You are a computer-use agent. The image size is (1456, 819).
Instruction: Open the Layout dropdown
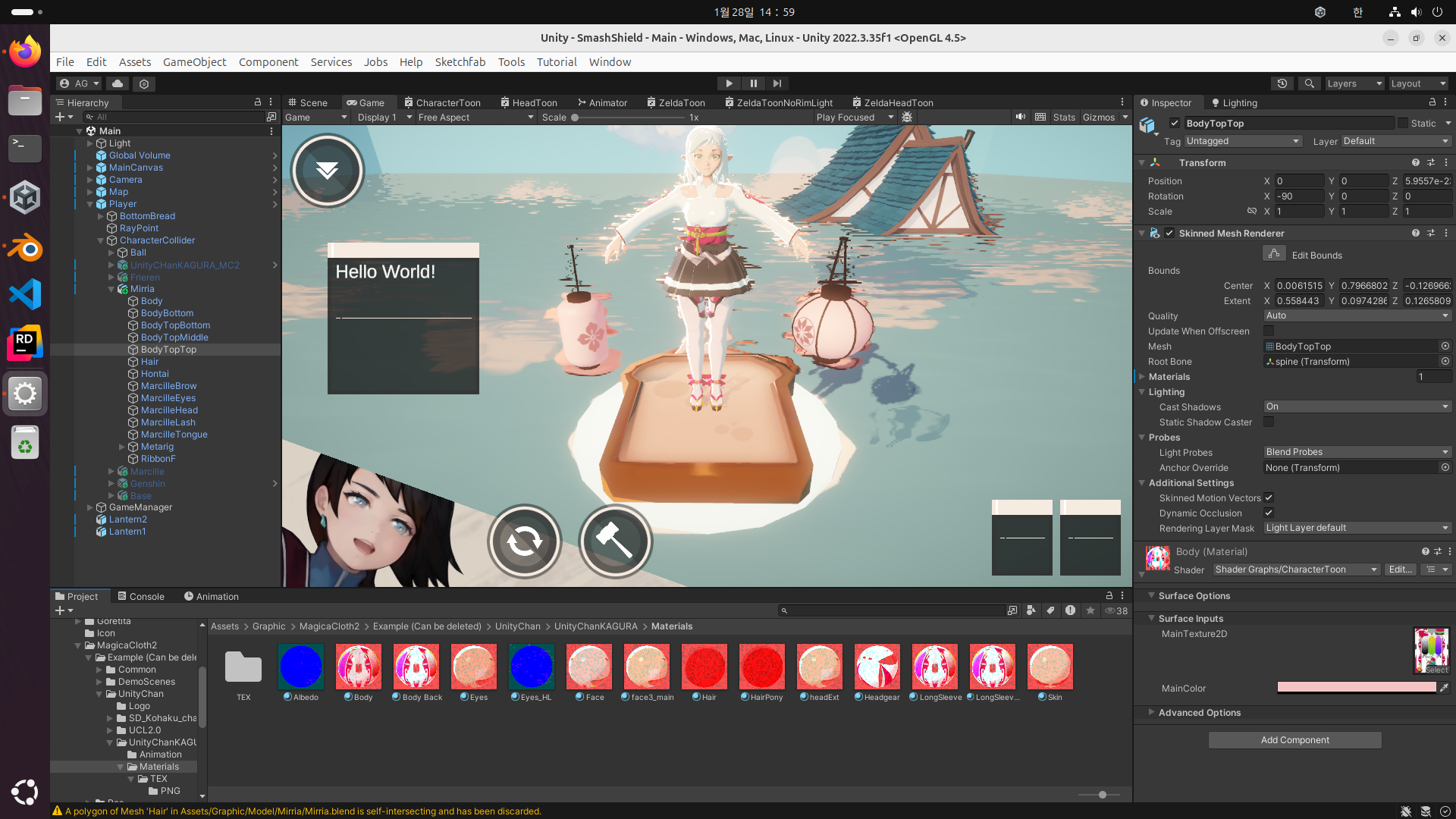click(1419, 83)
